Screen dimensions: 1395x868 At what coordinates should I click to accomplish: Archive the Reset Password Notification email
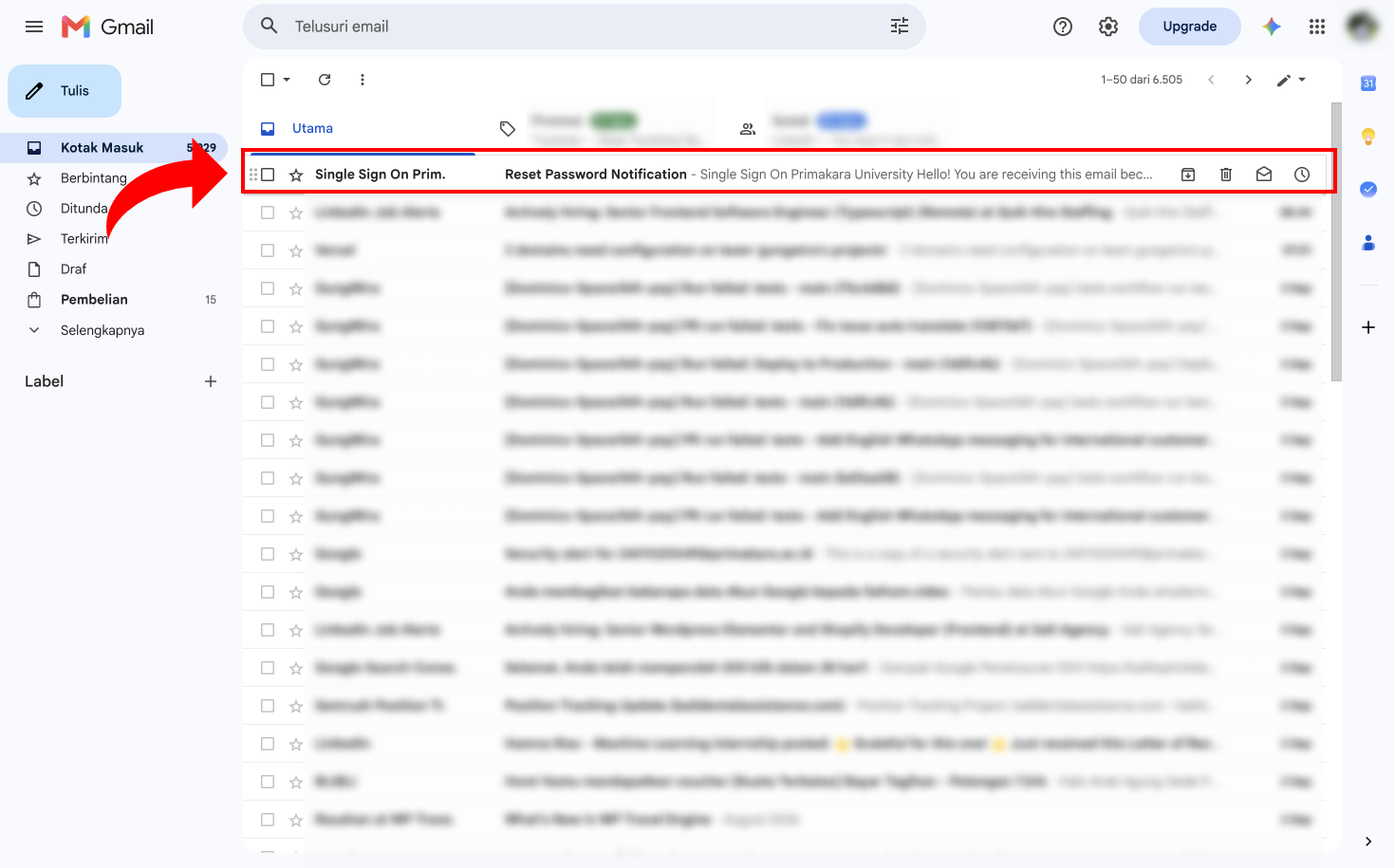tap(1188, 175)
